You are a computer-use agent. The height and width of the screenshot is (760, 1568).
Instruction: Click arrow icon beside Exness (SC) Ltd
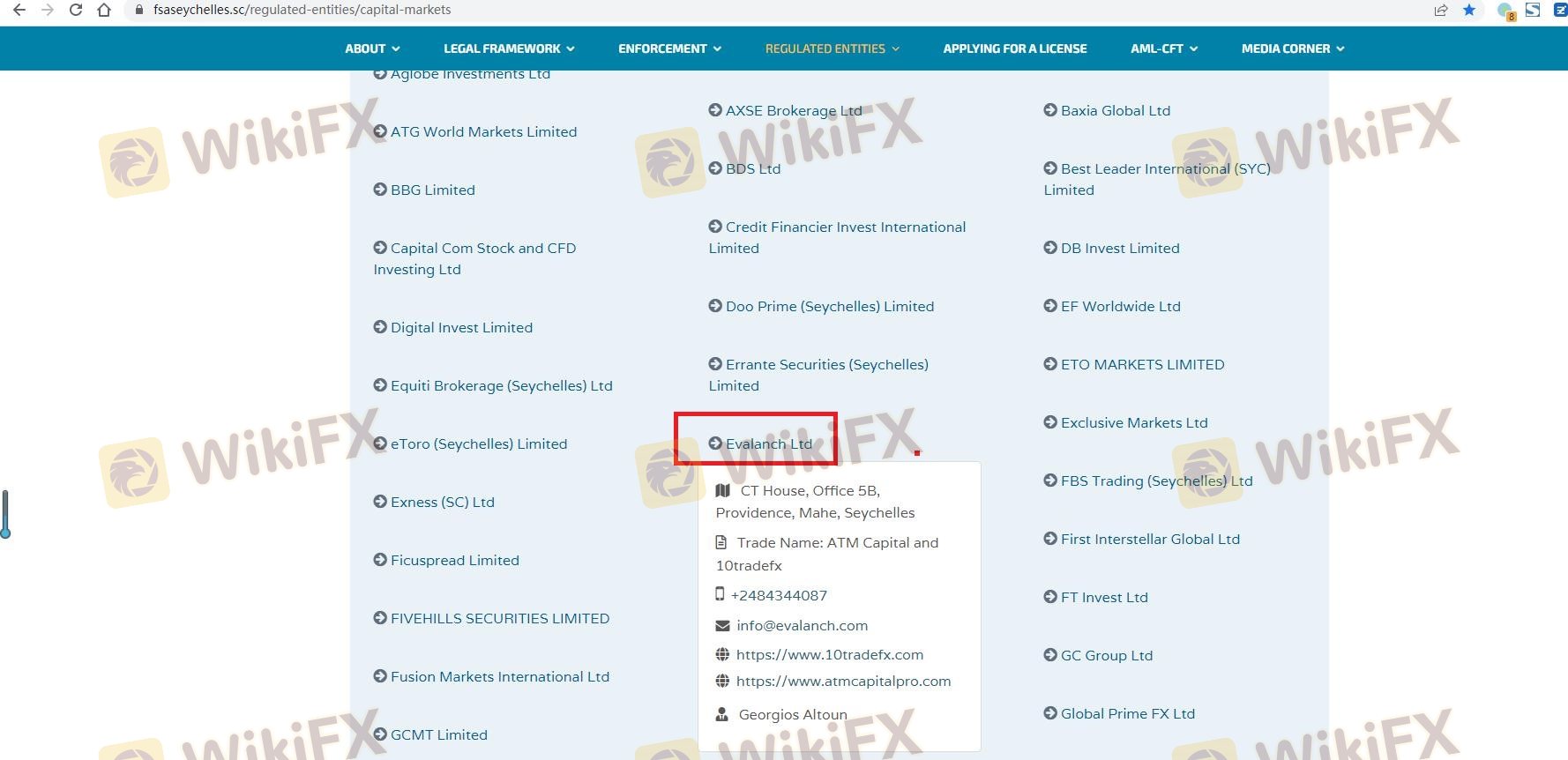pos(380,502)
